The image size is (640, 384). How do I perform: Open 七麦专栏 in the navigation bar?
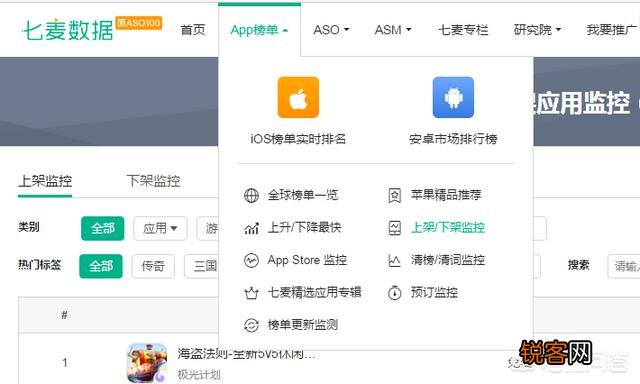(463, 30)
